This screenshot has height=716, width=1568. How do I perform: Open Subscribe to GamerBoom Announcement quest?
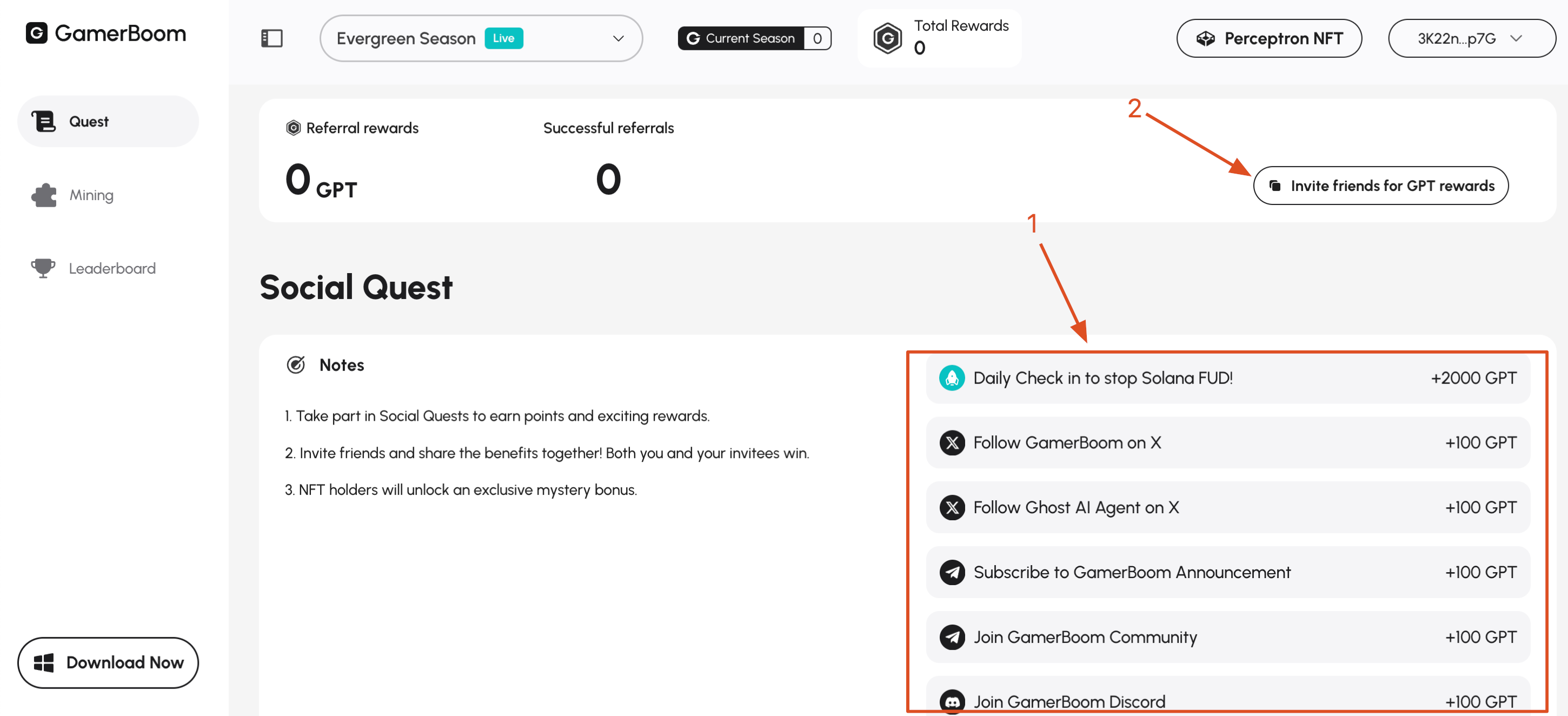[1228, 572]
